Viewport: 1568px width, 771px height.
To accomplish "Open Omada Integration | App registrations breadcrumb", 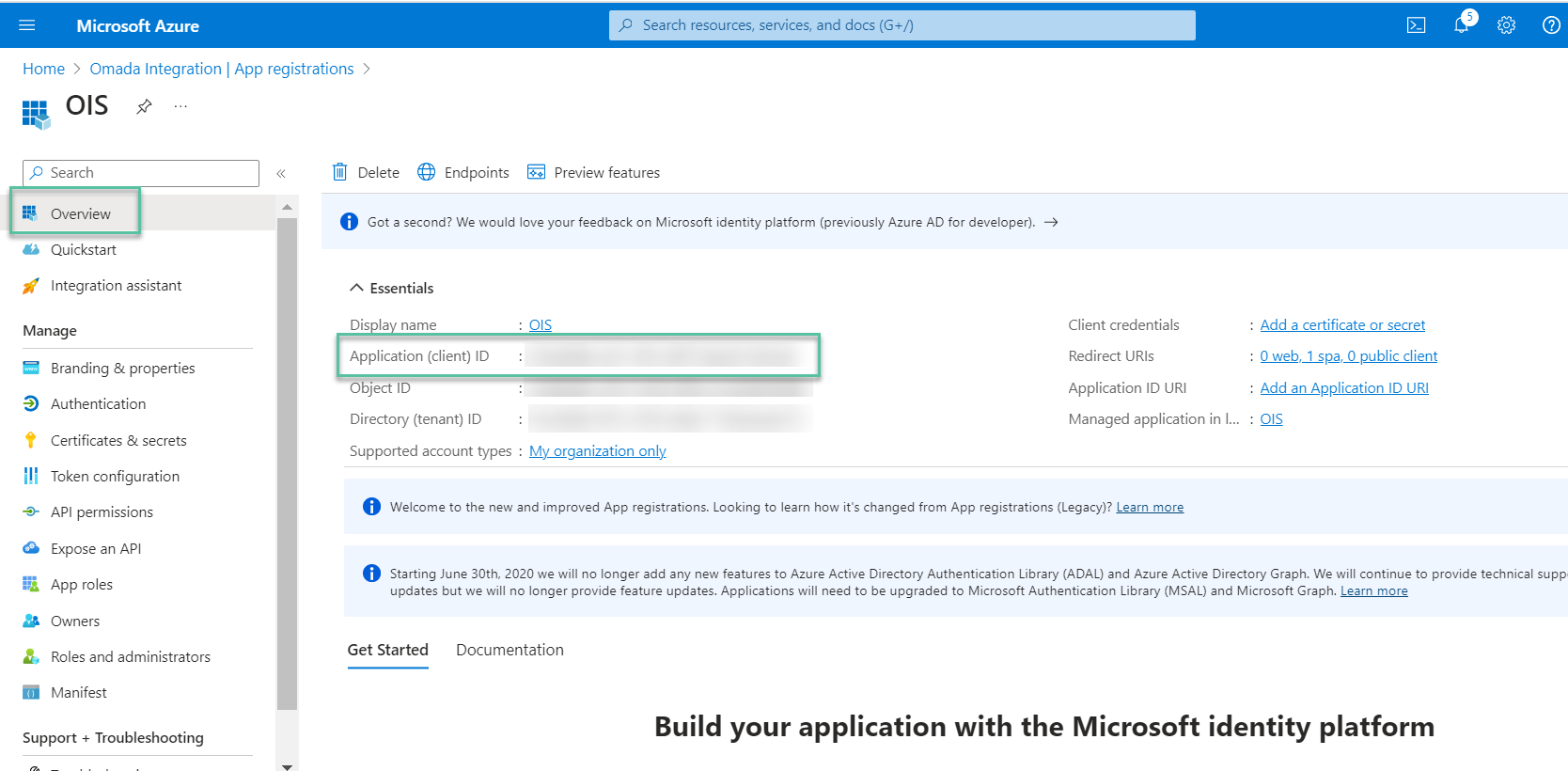I will pyautogui.click(x=222, y=69).
